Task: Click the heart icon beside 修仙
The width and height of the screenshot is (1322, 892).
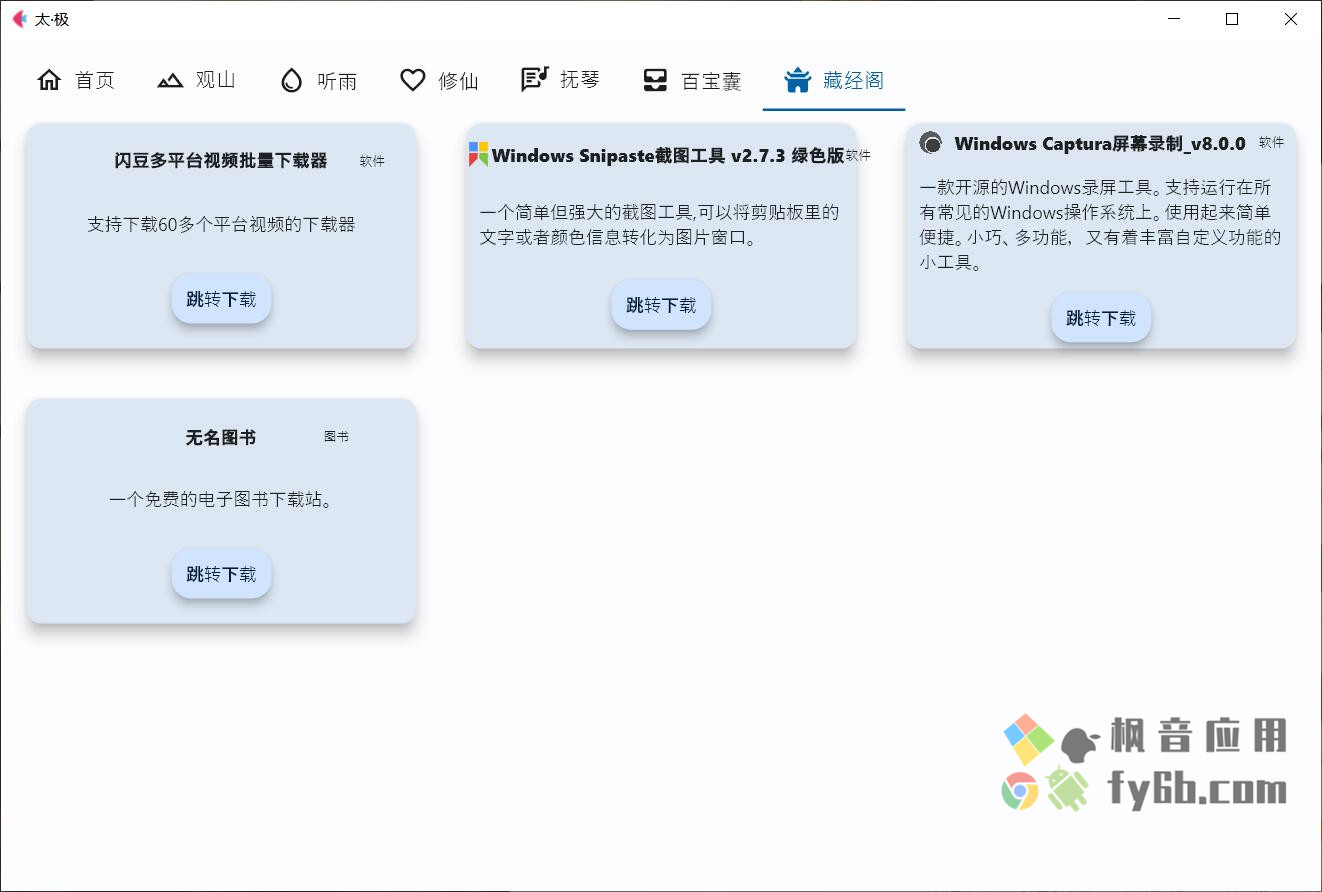Action: 413,80
